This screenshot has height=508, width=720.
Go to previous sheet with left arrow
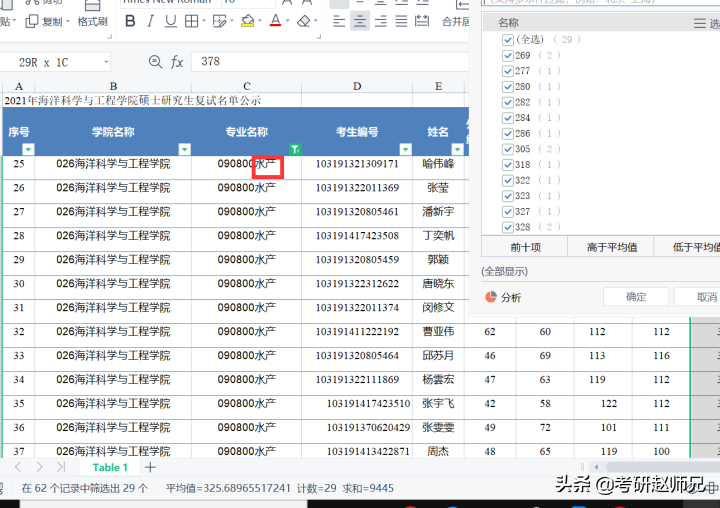tap(18, 467)
